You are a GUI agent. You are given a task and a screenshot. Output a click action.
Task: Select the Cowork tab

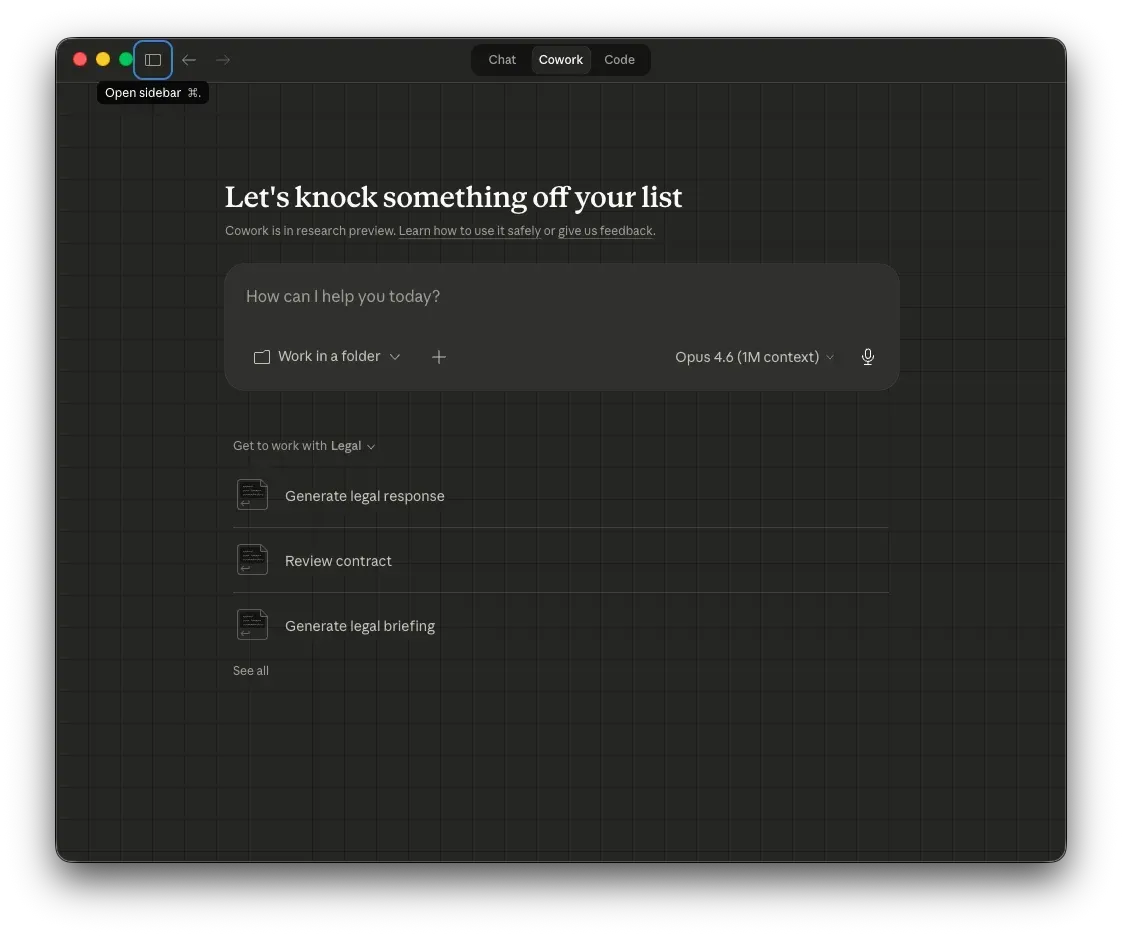[560, 60]
